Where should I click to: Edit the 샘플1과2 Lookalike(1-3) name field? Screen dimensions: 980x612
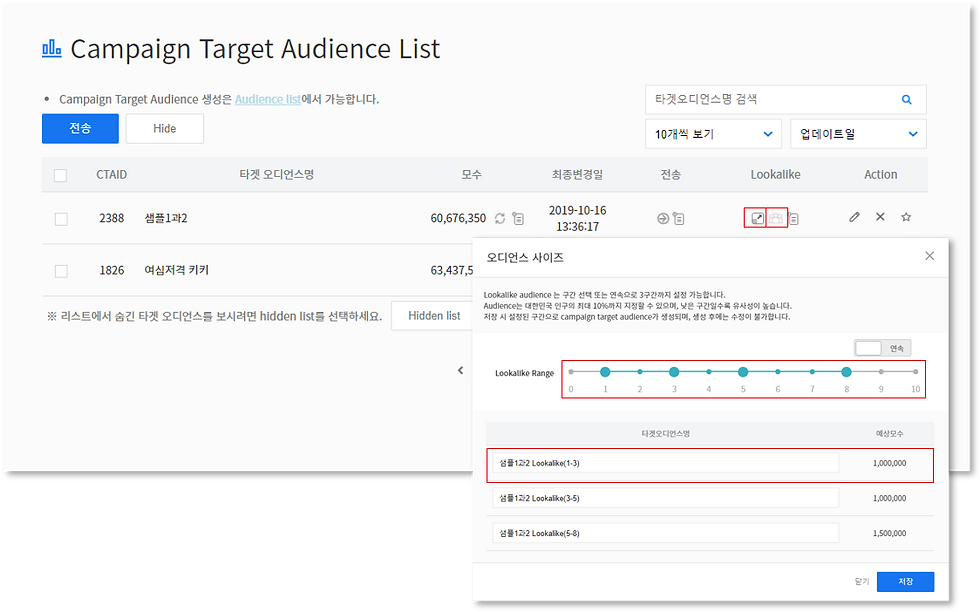[x=666, y=463]
